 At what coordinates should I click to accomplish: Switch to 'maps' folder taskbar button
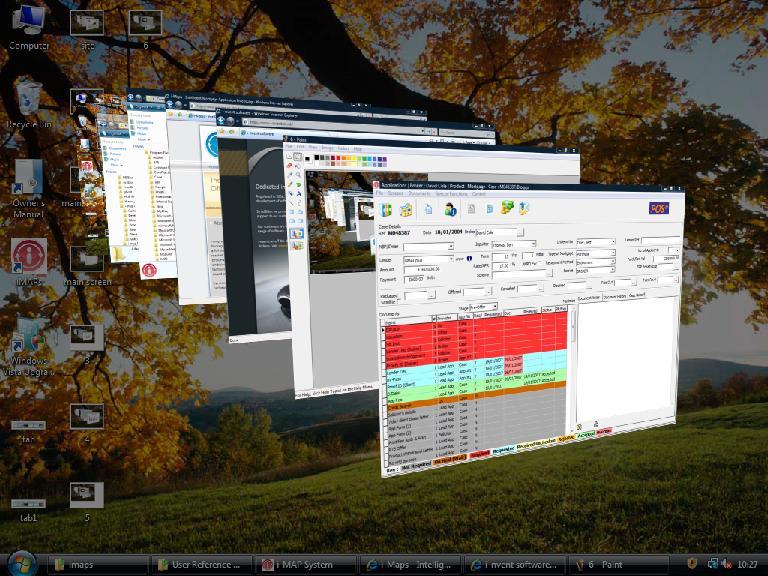(97, 565)
